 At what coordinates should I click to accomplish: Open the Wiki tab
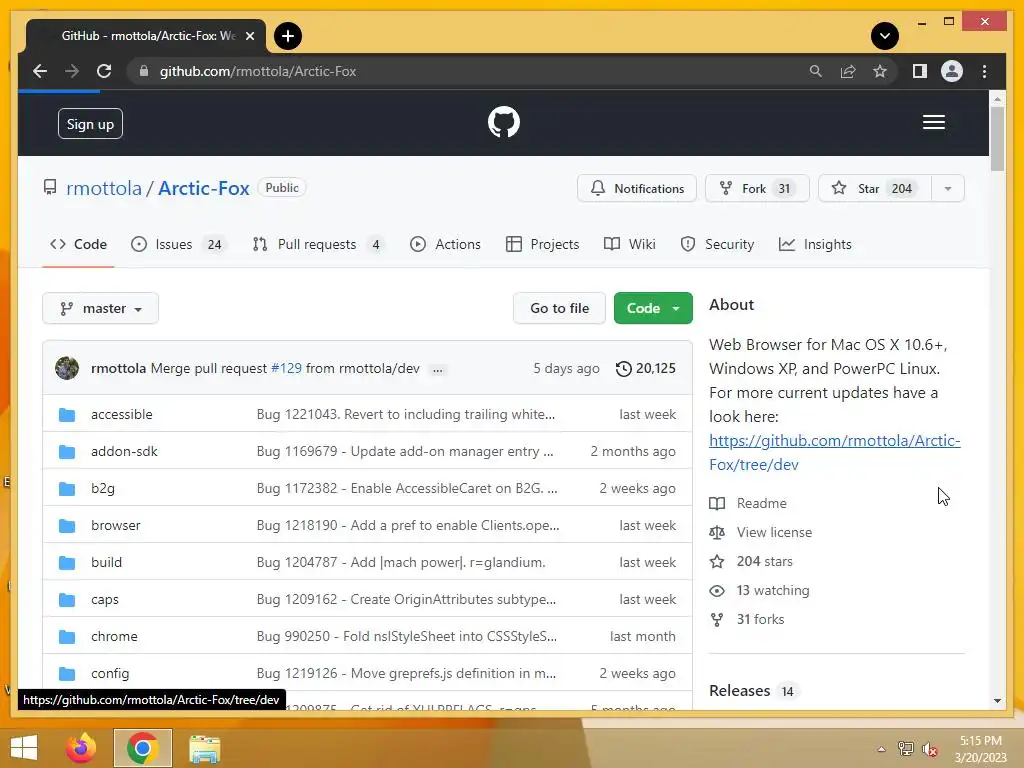coord(630,244)
